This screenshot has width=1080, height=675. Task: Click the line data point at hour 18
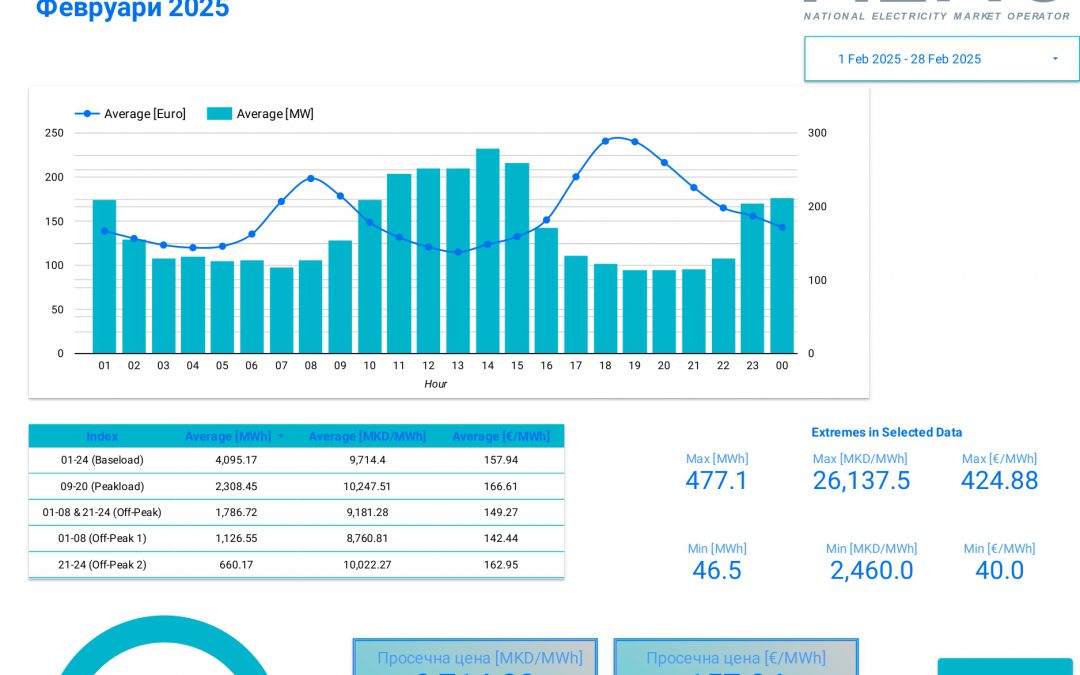[605, 141]
